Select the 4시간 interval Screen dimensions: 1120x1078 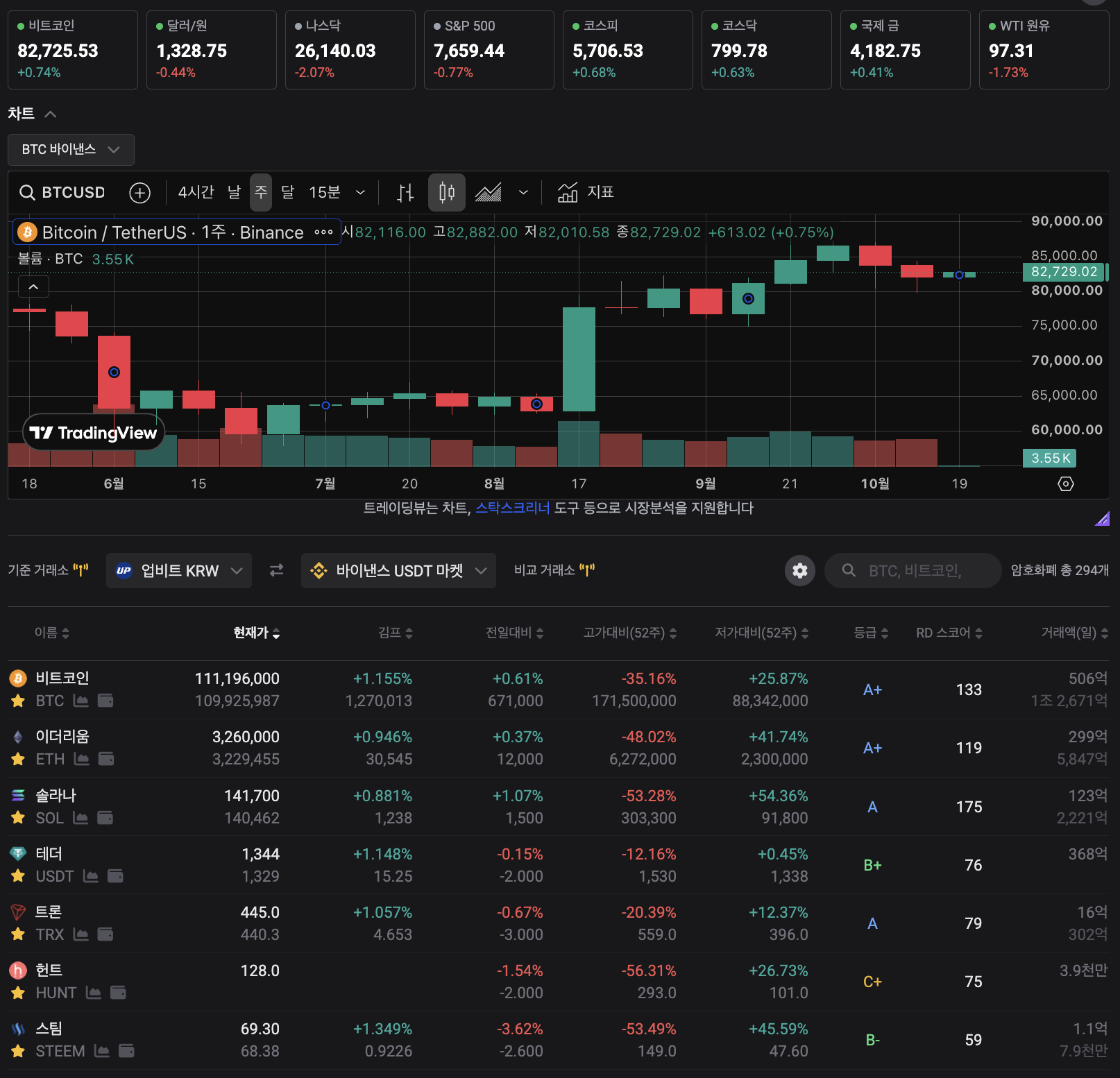[196, 192]
